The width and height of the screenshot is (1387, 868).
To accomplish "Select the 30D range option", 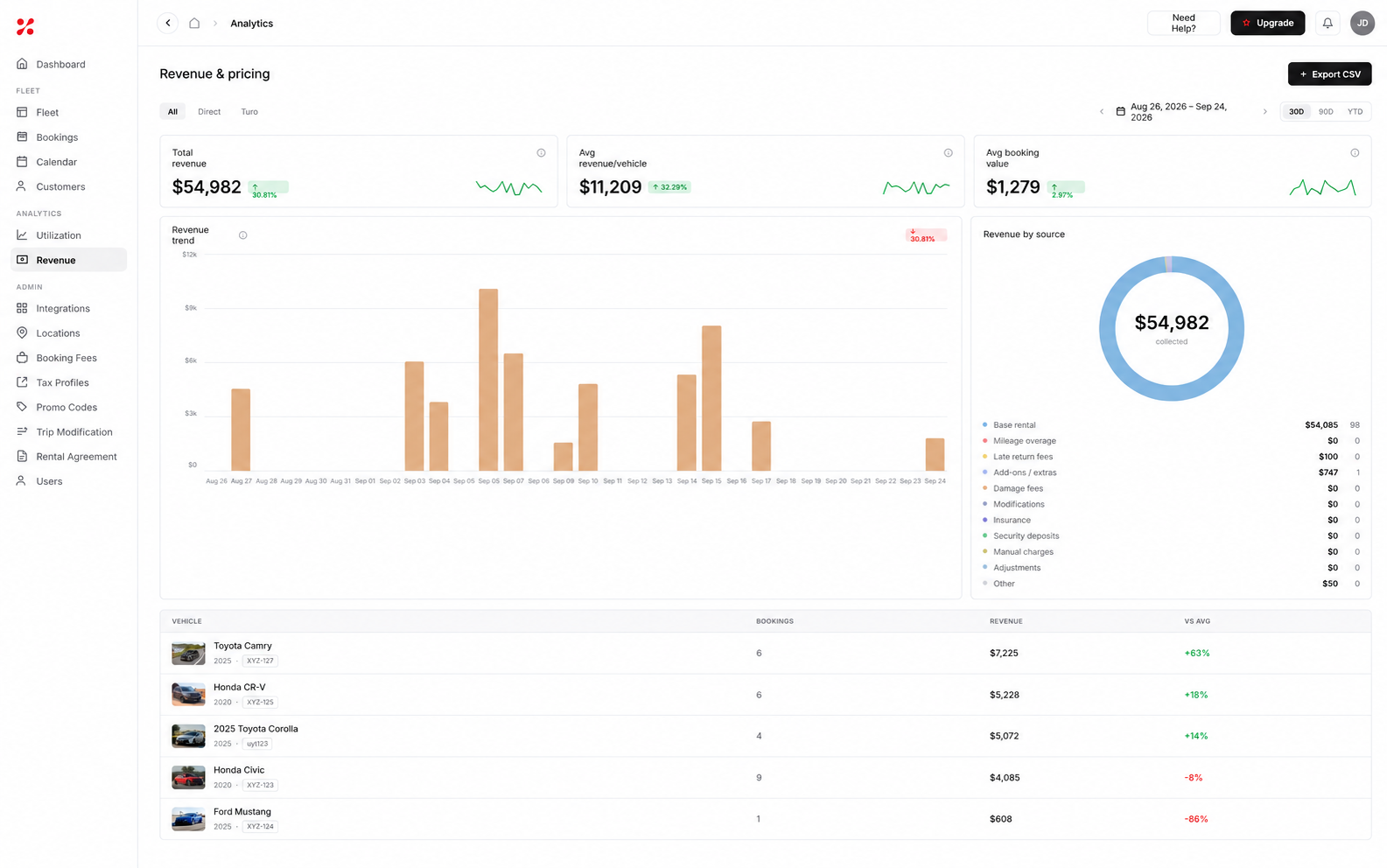I will [x=1296, y=112].
